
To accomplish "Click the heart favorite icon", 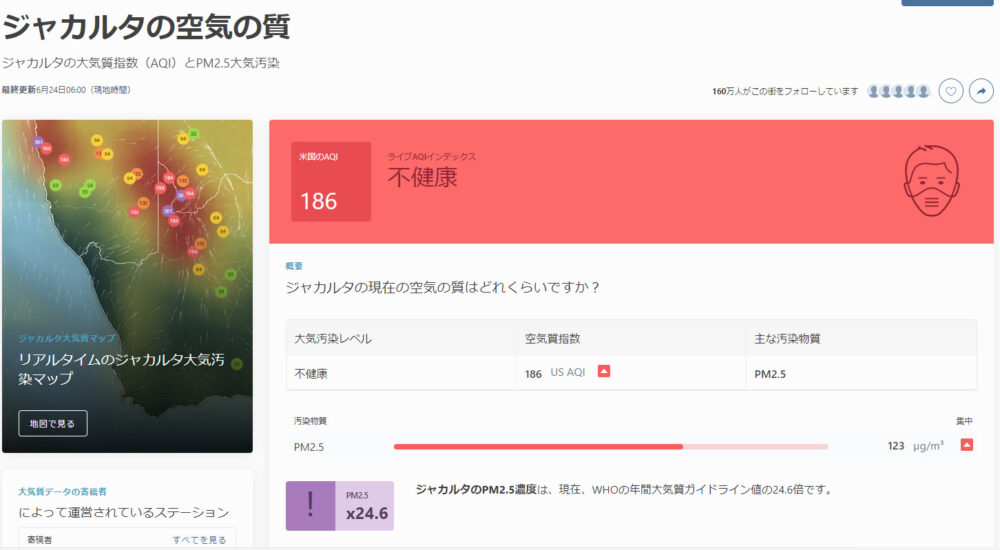I will (x=950, y=91).
